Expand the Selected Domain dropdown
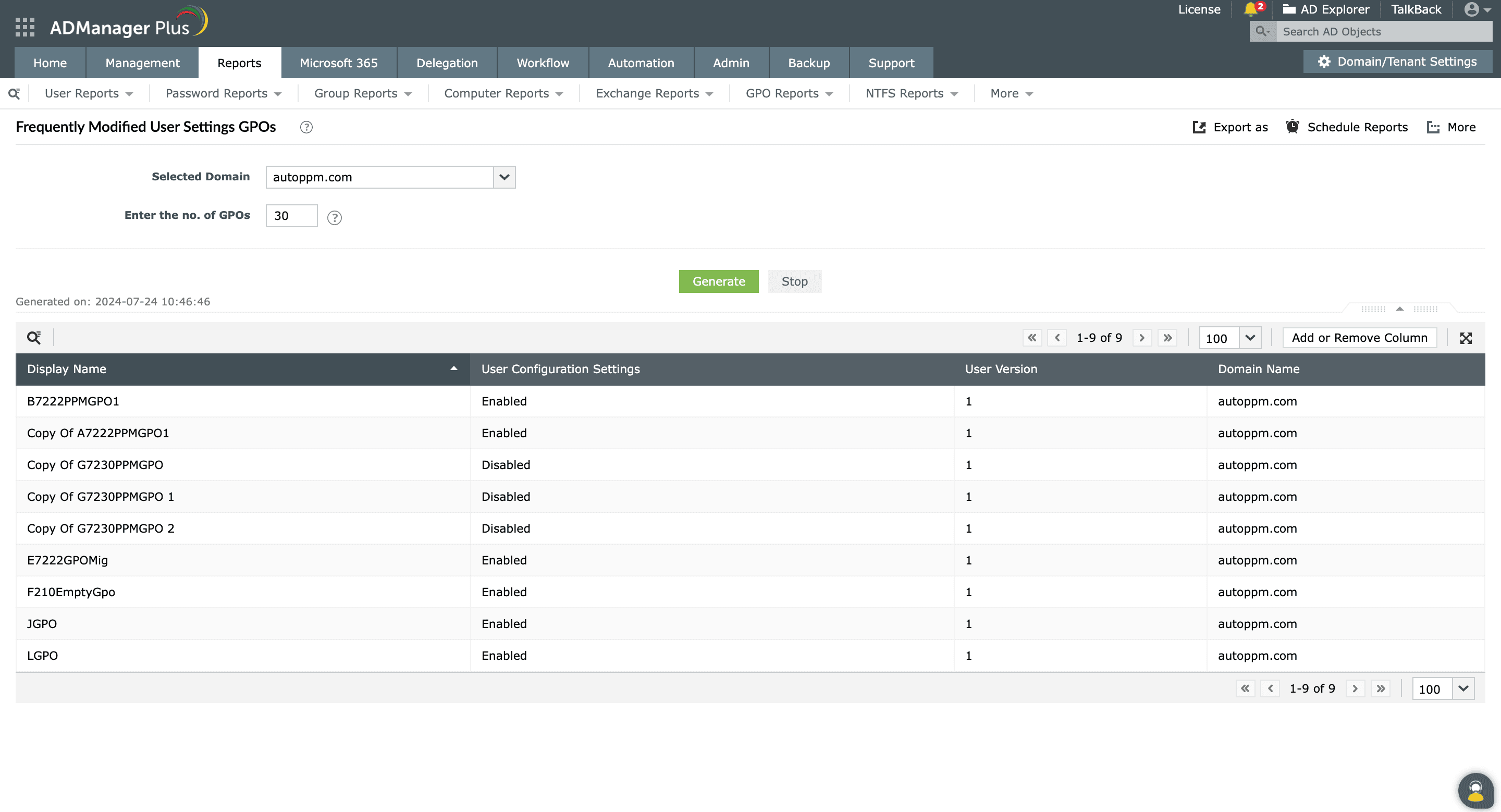Screen dimensions: 1501x812 point(505,177)
